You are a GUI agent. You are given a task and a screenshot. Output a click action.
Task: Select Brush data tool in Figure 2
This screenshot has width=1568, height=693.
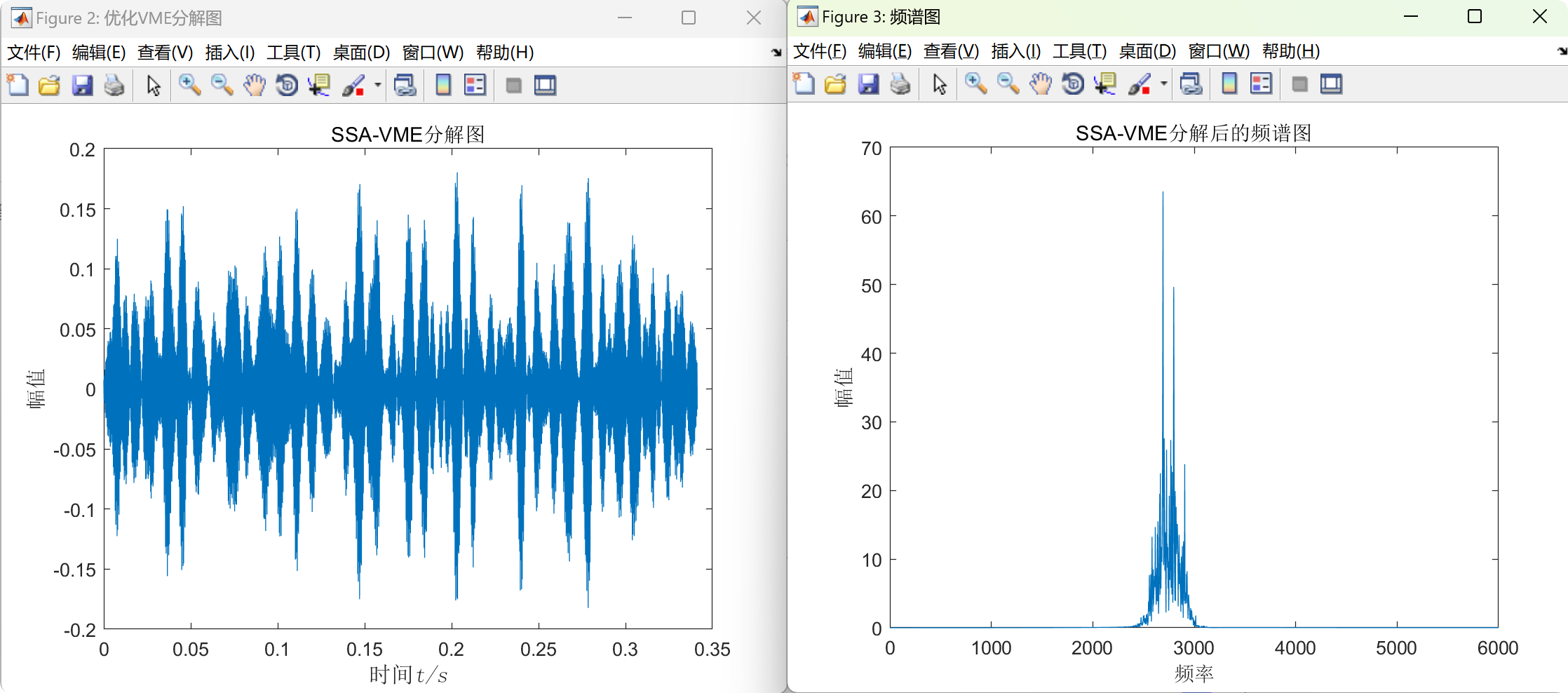point(353,85)
